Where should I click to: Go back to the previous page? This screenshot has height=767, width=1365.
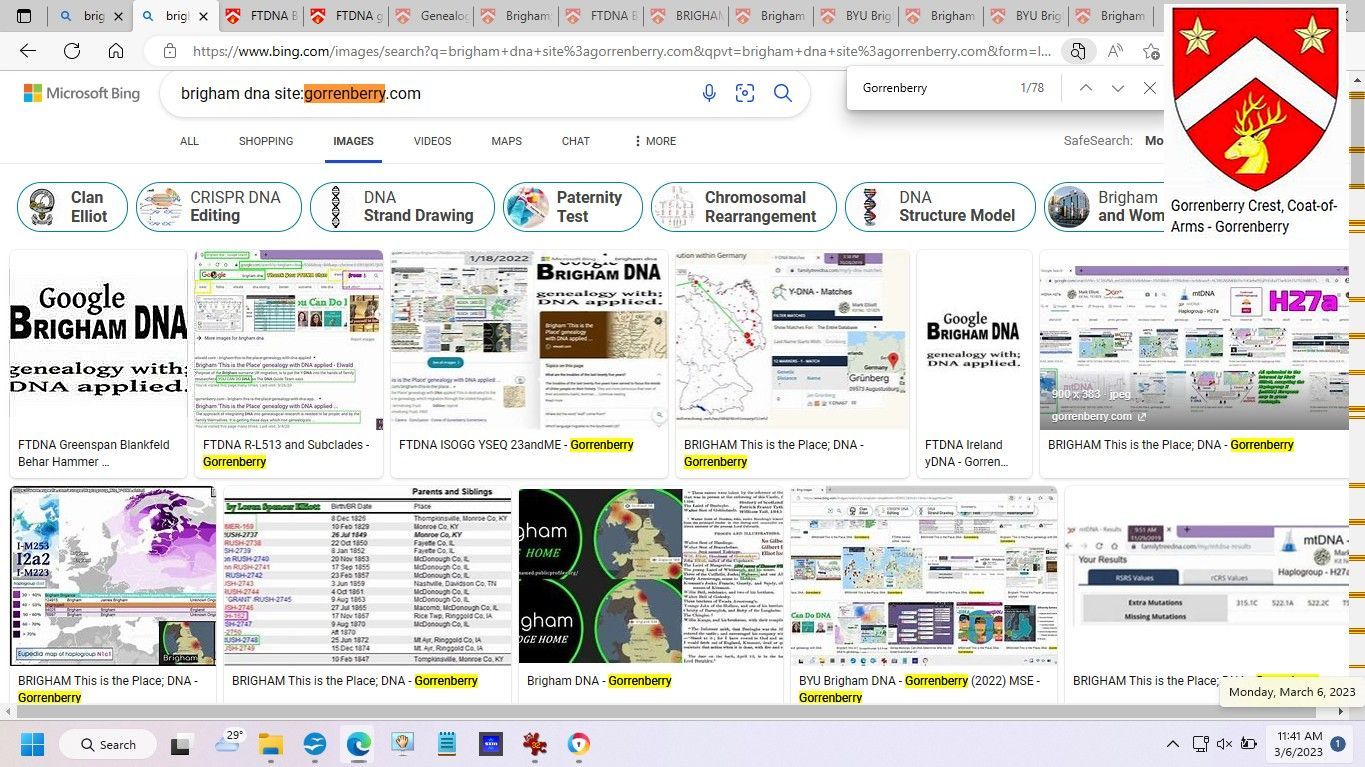click(x=28, y=51)
